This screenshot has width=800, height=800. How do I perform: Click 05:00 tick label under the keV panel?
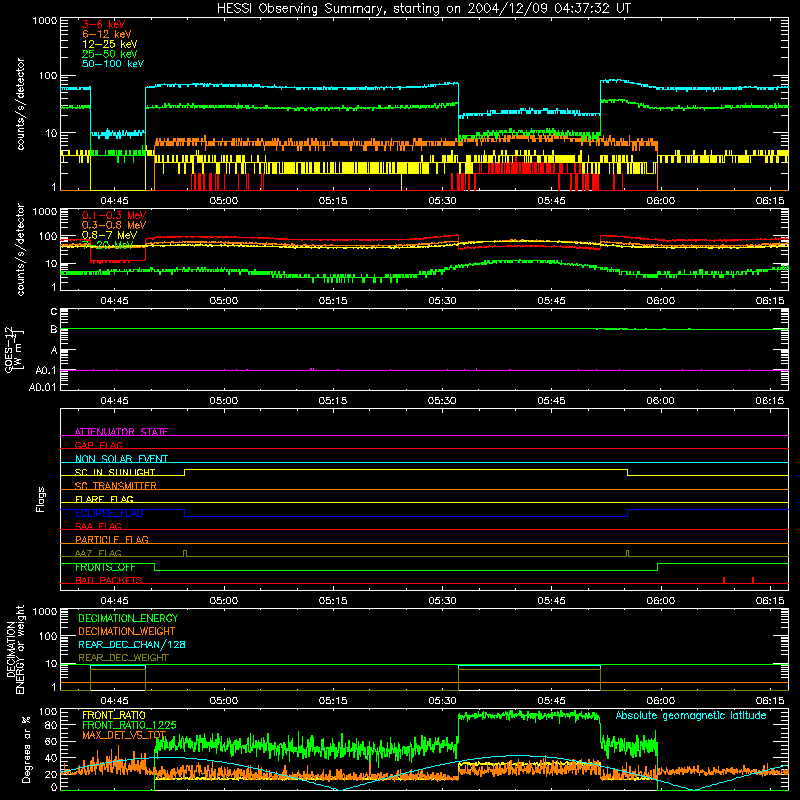[x=223, y=201]
